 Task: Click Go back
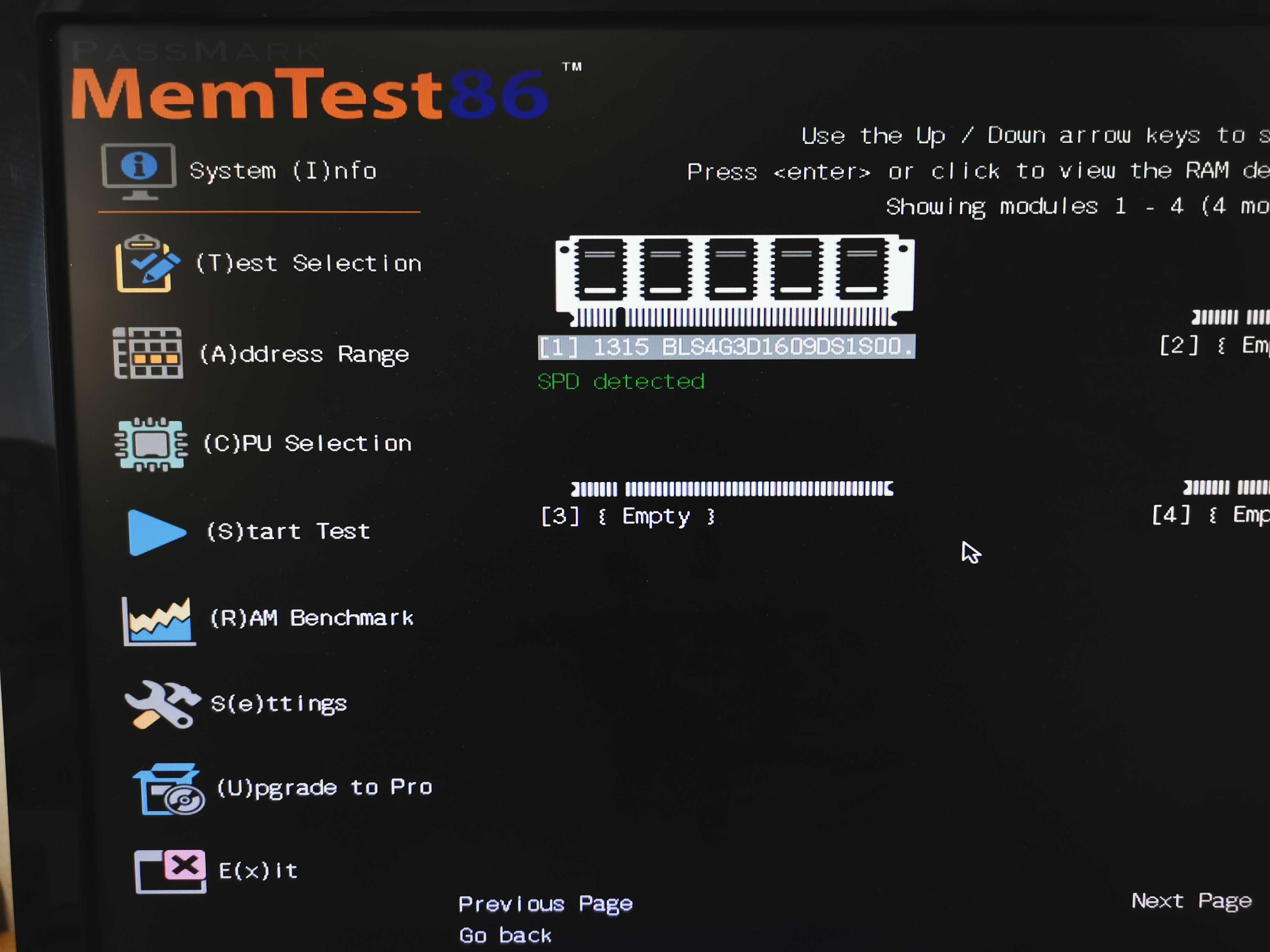tap(505, 935)
